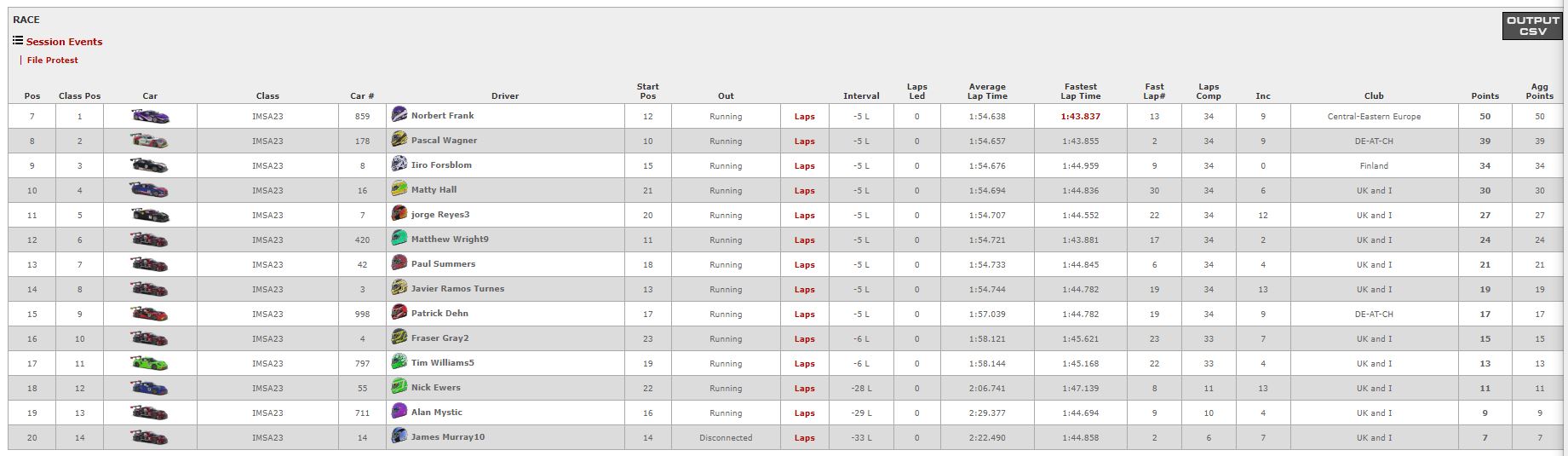The width and height of the screenshot is (1568, 456).
Task: Open the Laps link for Norbert Frank
Action: [x=804, y=117]
